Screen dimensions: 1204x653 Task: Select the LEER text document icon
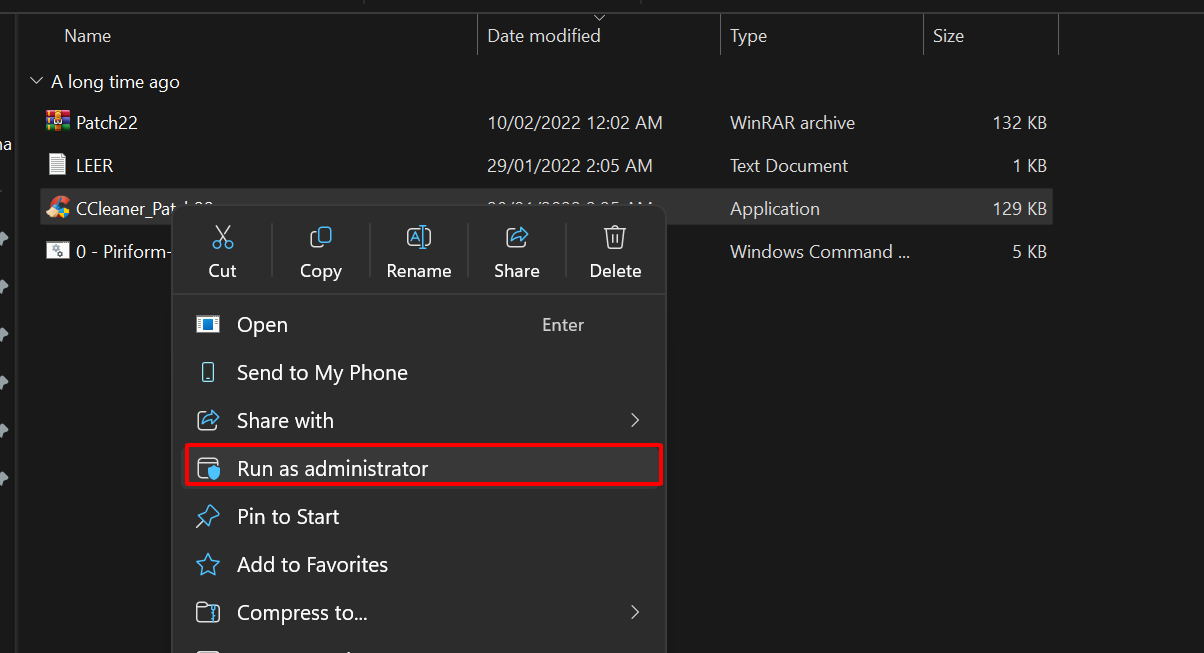click(59, 165)
